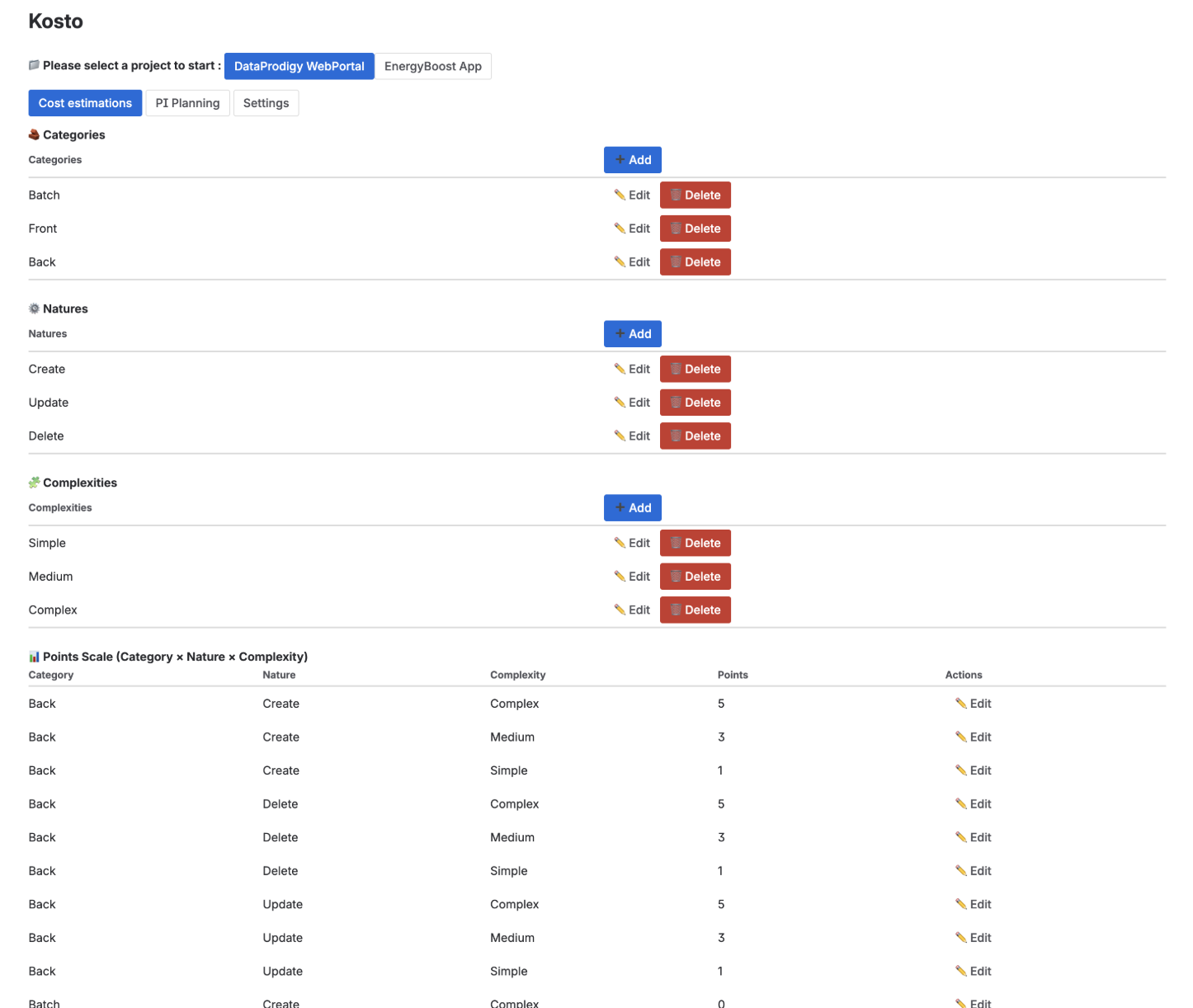Switch to the PI Planning tab
This screenshot has width=1193, height=1008.
pos(187,103)
